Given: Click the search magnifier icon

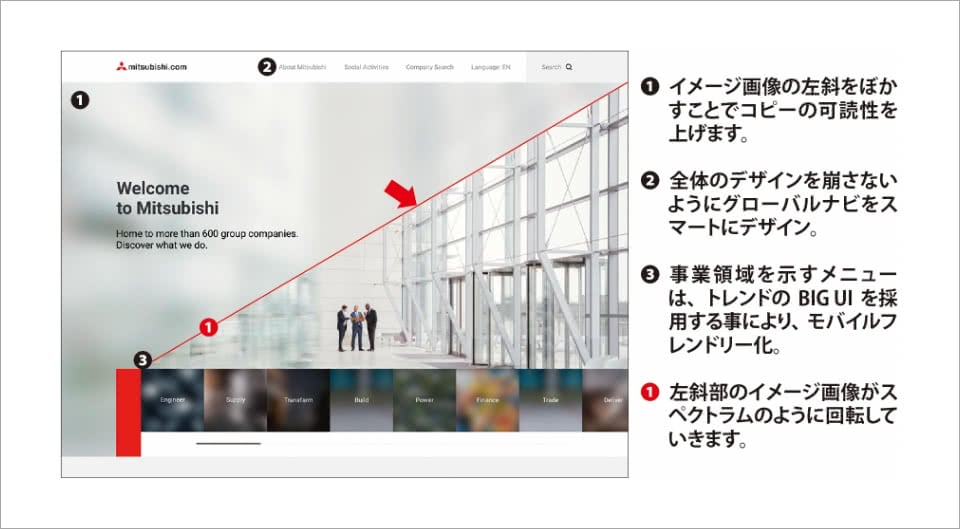Looking at the screenshot, I should 569,67.
